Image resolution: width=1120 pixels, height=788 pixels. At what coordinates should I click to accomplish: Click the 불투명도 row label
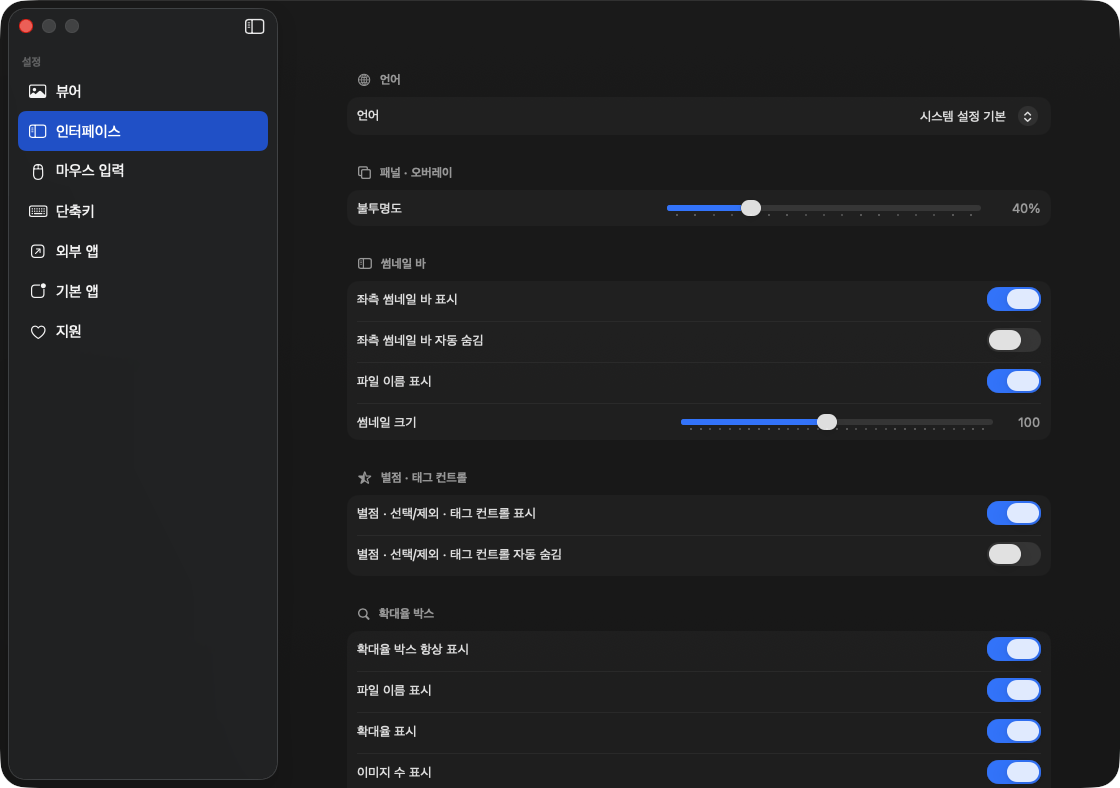(x=379, y=209)
